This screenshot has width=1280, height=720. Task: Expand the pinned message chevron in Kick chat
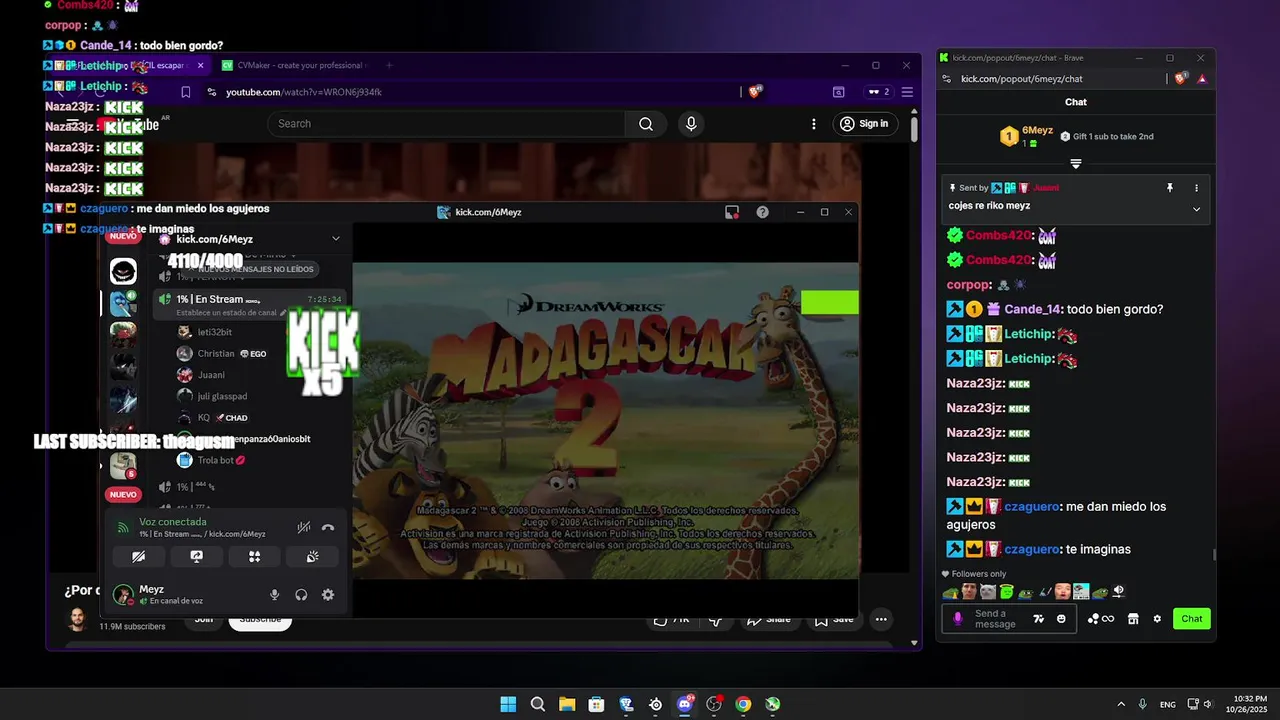(1196, 208)
